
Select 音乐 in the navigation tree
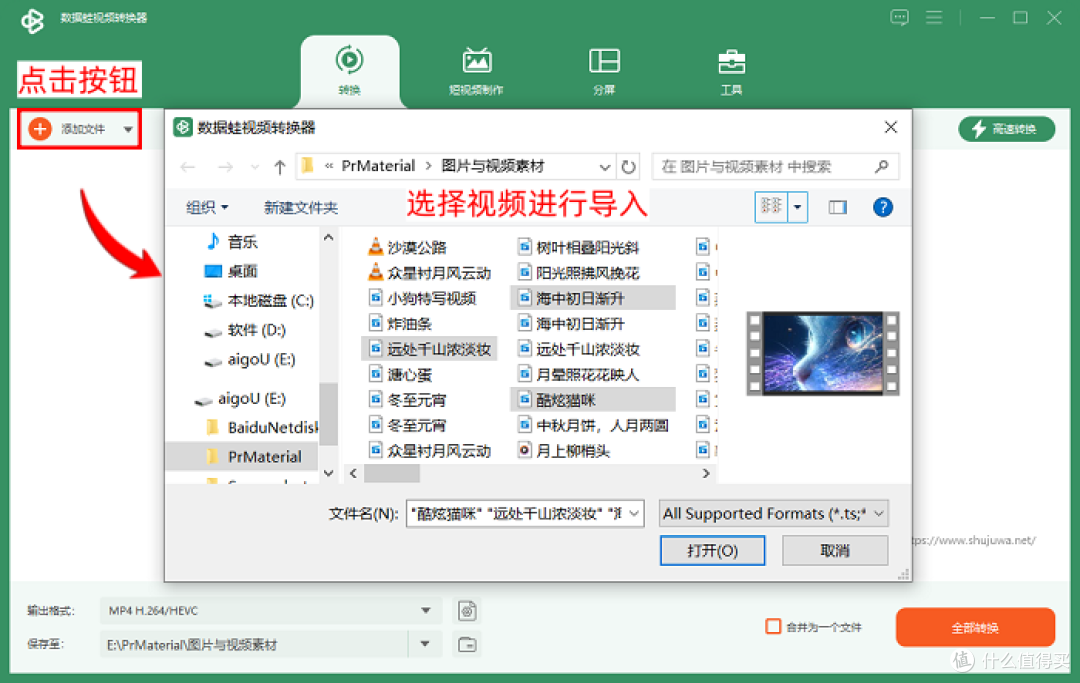(x=231, y=242)
